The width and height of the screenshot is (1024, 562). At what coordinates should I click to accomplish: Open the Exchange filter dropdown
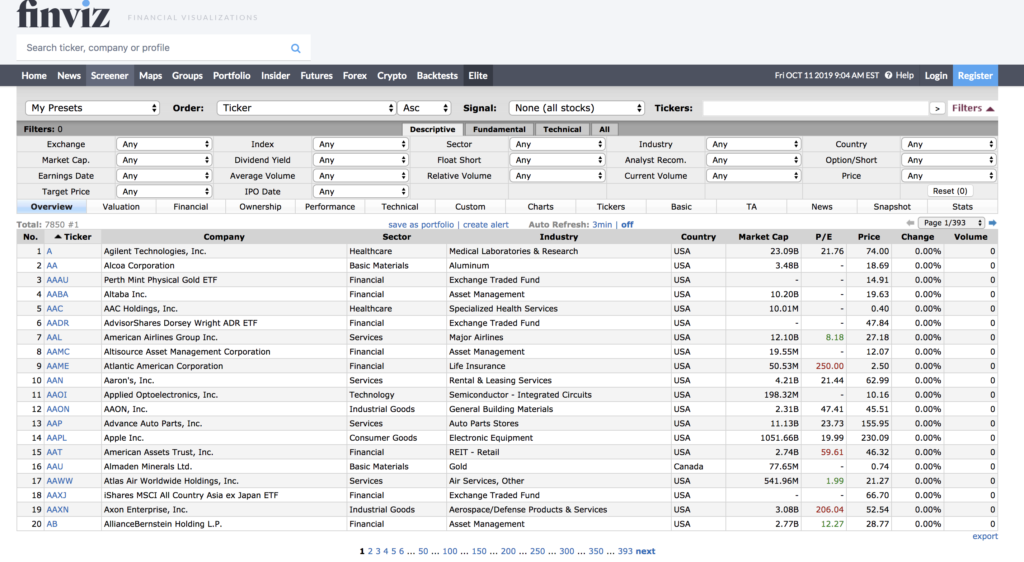pyautogui.click(x=163, y=144)
